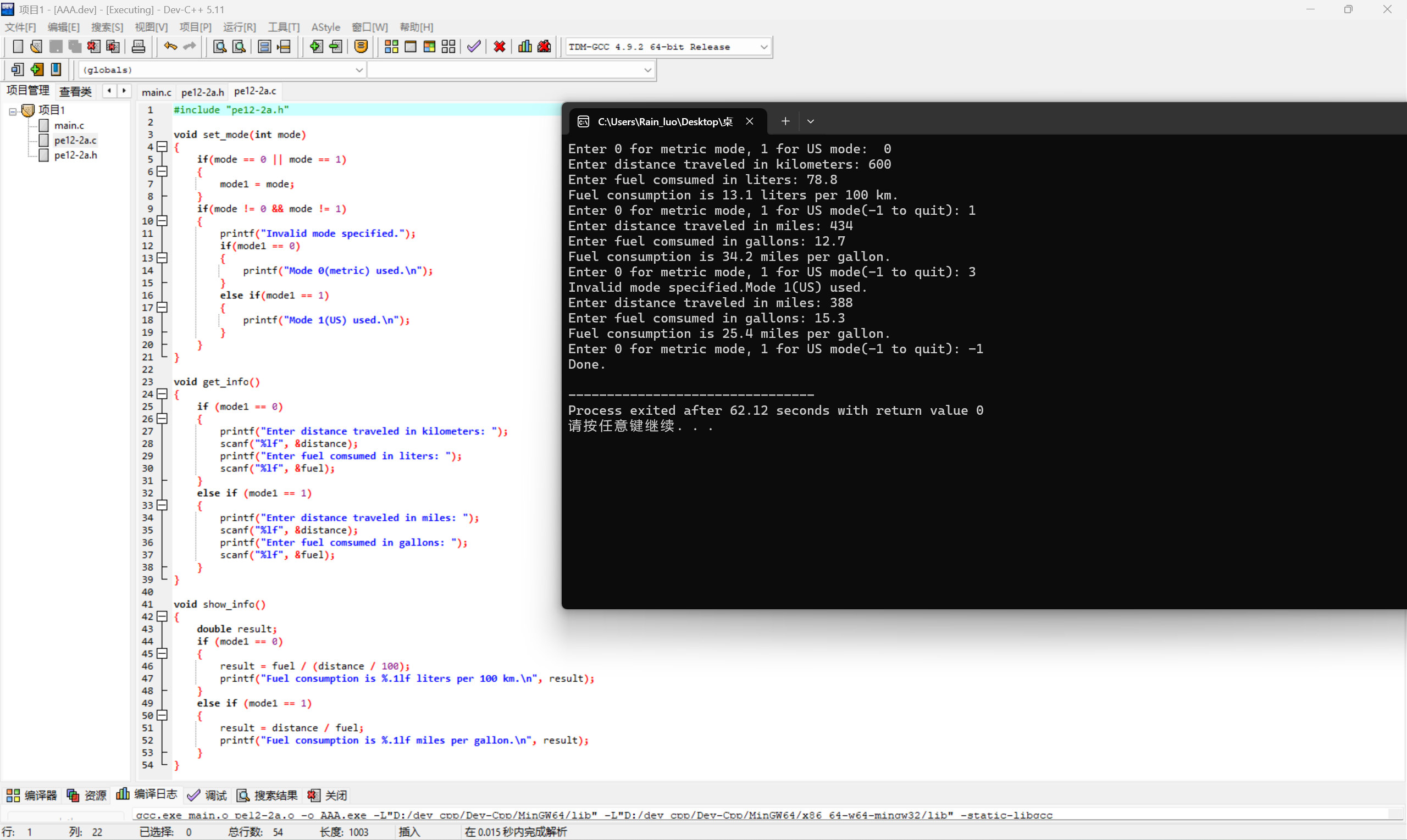Click the Undo arrow icon
This screenshot has height=840, width=1407.
[170, 46]
